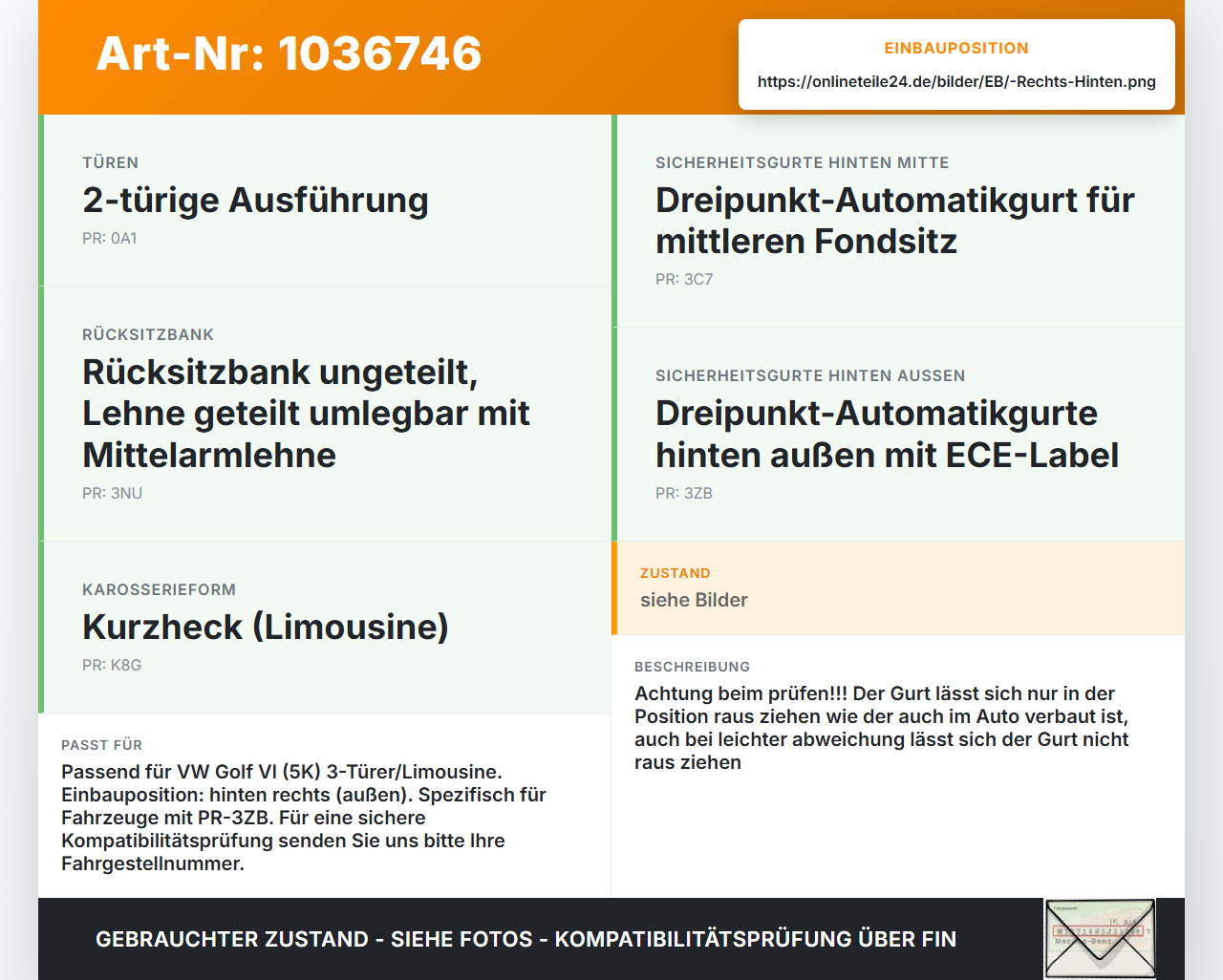1223x980 pixels.
Task: Select Kurzheck (Limousine) text
Action: click(x=266, y=628)
